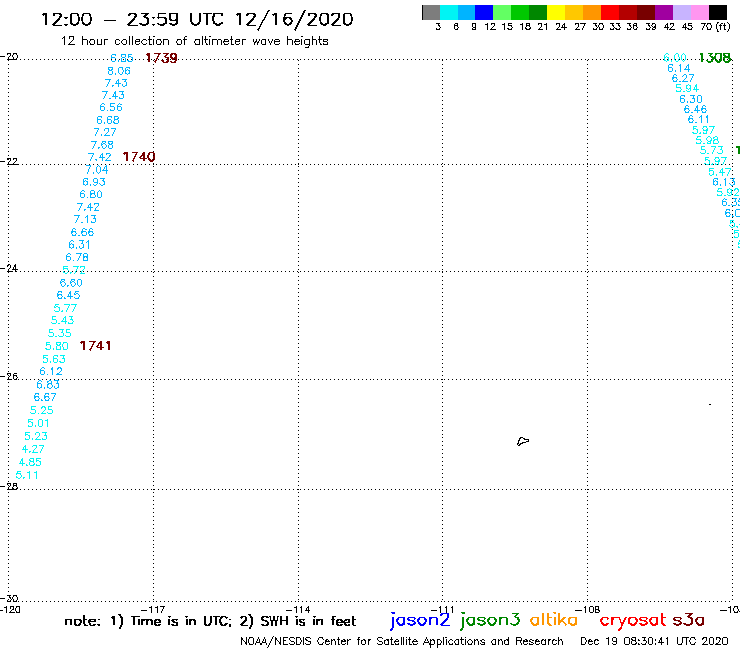
Task: Click the '-114' longitude axis label
Action: tap(298, 609)
